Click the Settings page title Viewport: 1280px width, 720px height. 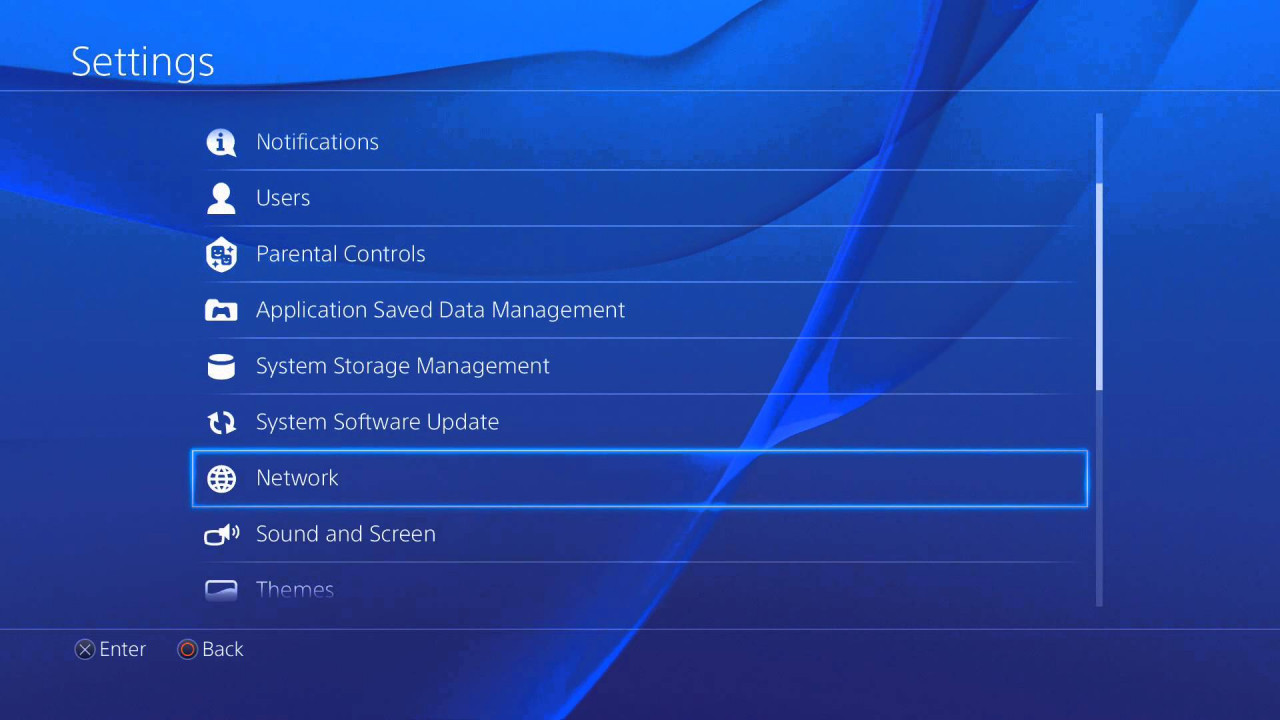(143, 62)
